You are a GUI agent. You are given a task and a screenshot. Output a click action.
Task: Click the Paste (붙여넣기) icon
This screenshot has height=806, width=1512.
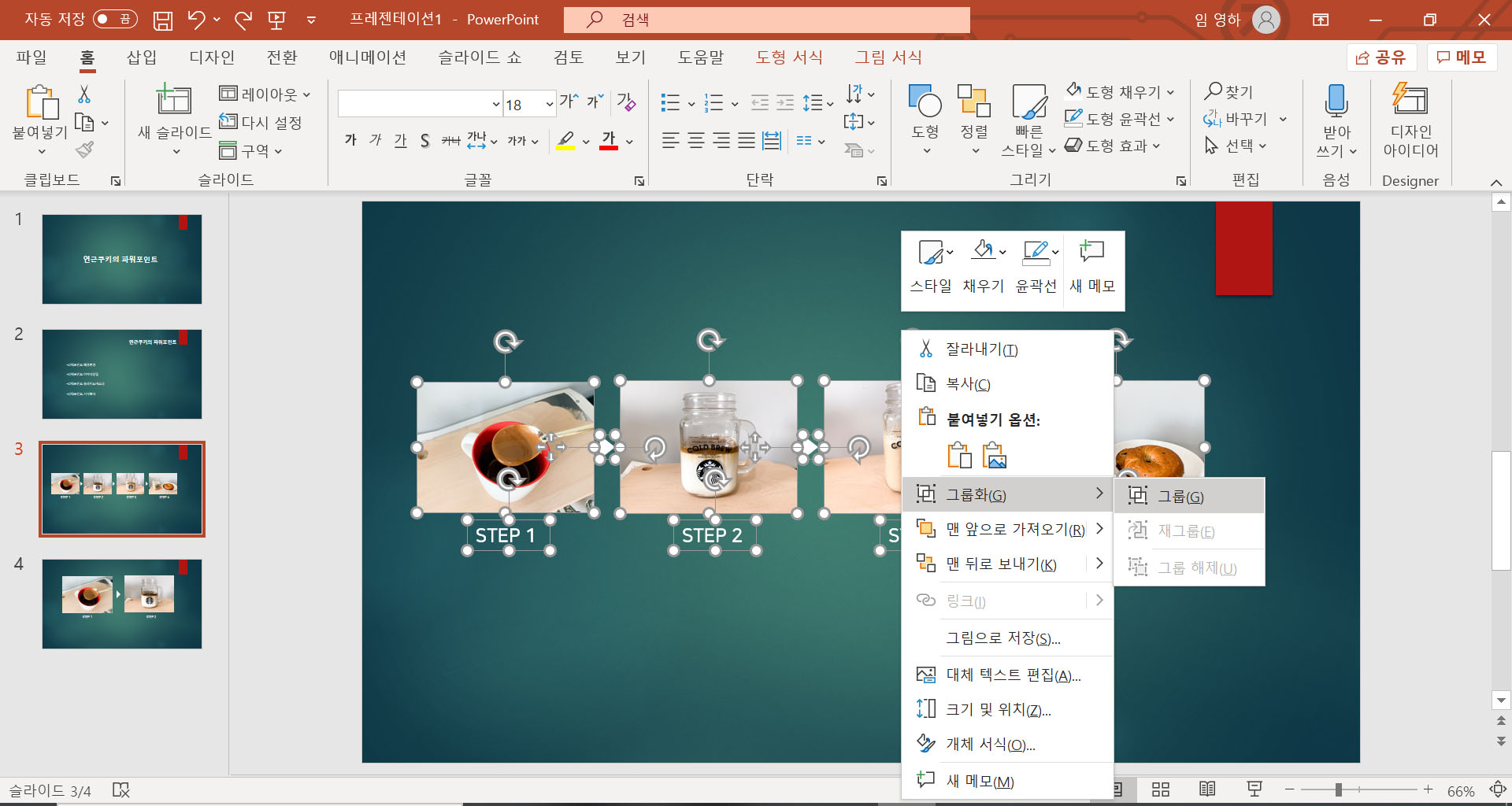41,103
